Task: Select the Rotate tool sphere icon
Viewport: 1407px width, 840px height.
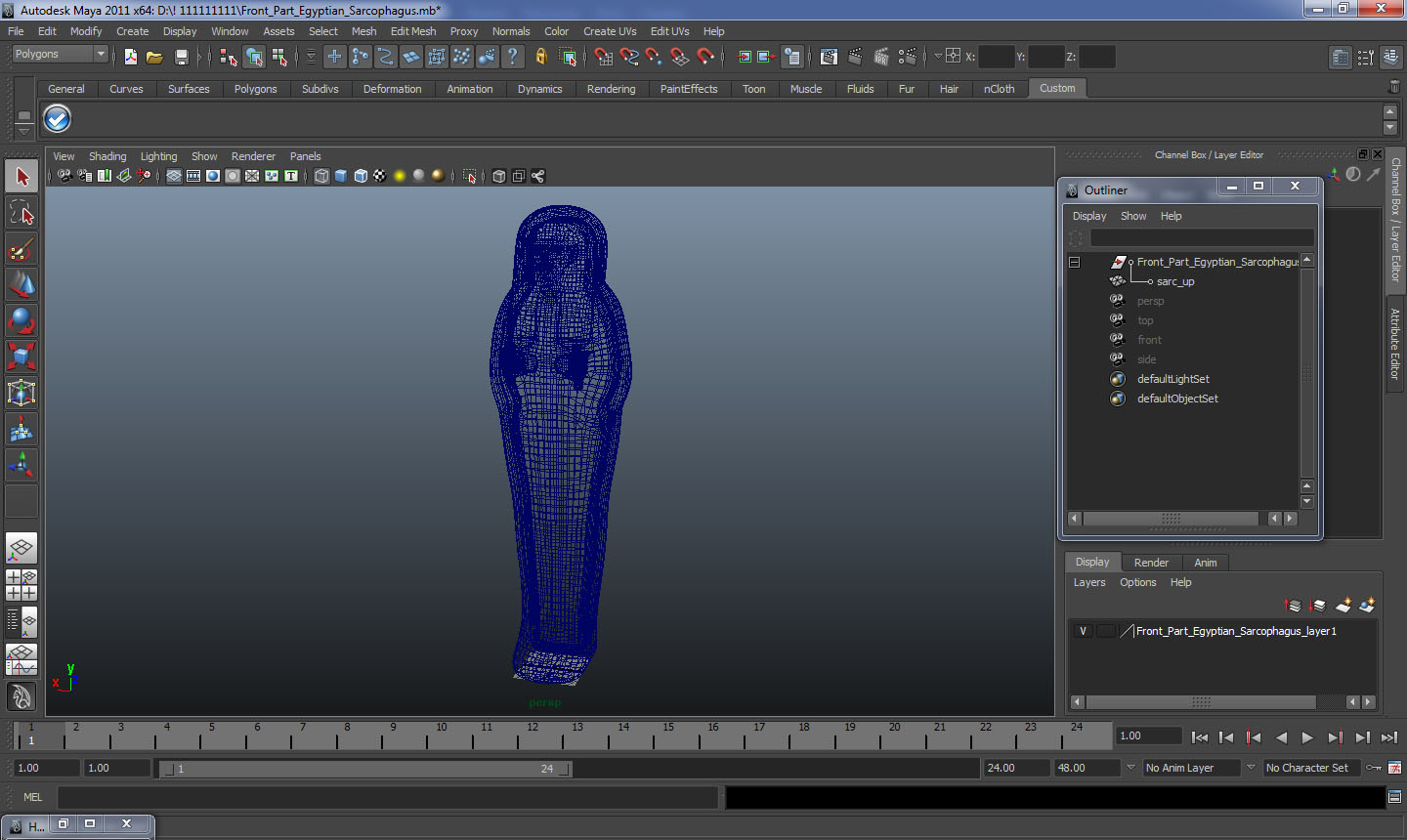Action: point(21,320)
